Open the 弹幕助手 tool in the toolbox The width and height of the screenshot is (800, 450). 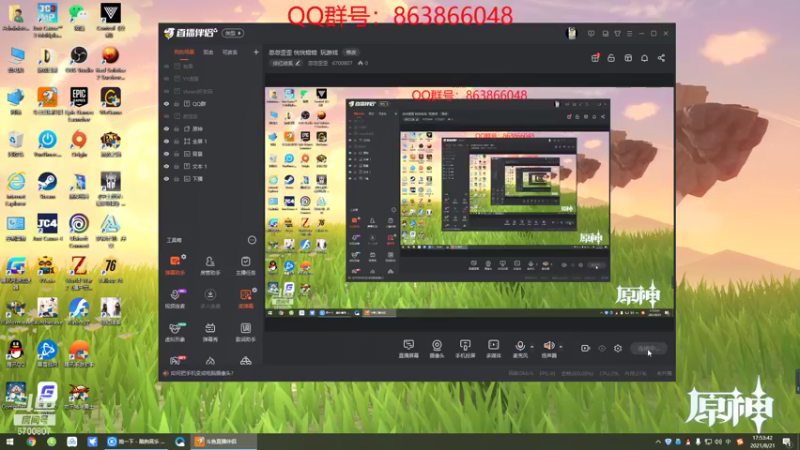pos(175,265)
